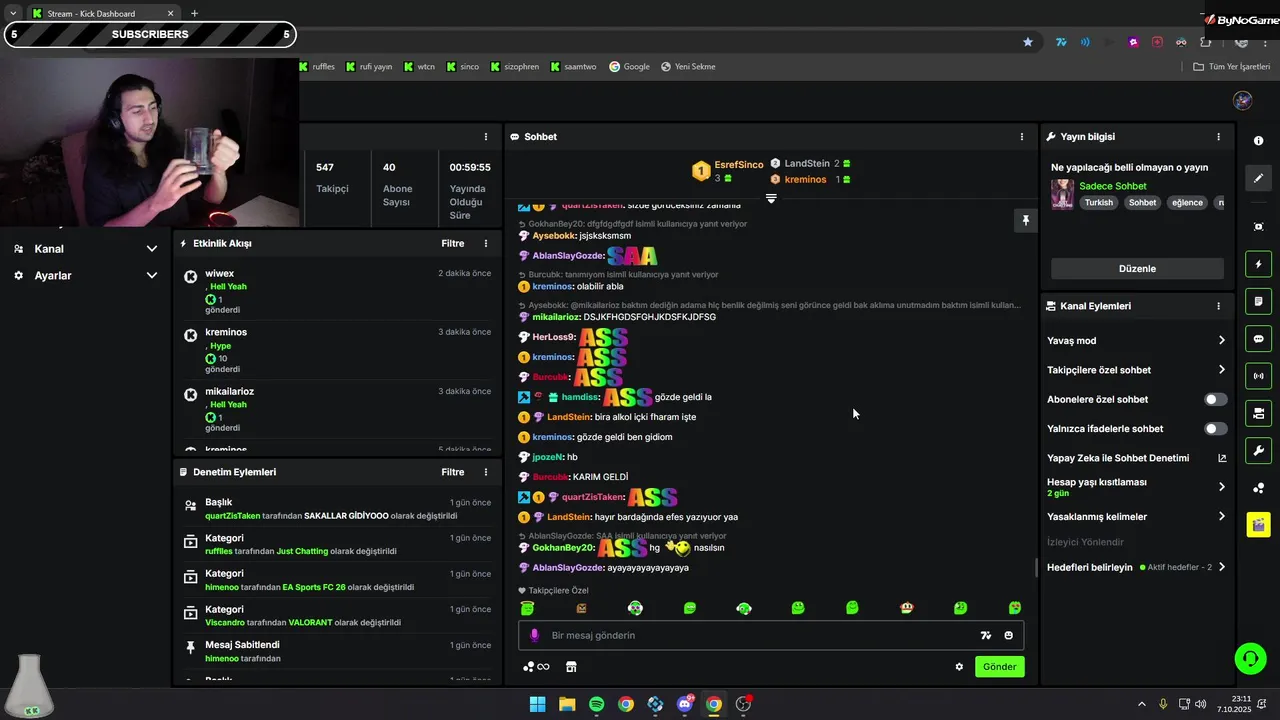Click the Düzenle button

1137,268
